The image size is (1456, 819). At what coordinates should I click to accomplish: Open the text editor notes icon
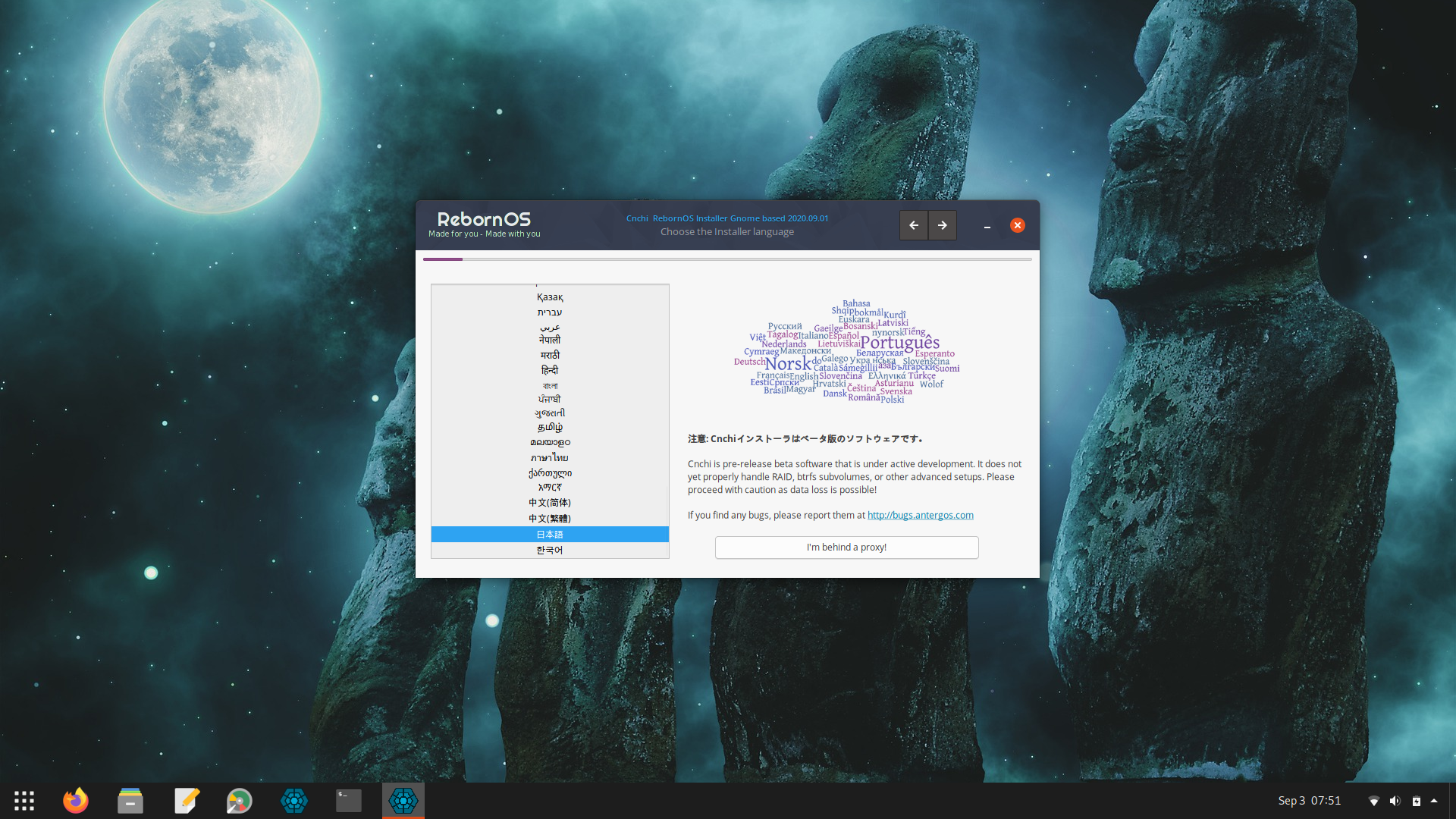186,801
